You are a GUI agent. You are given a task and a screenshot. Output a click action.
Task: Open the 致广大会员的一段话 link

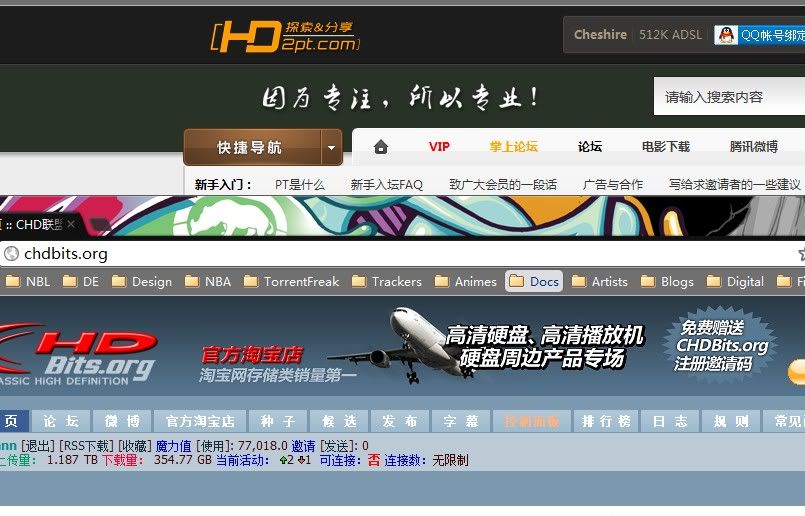coord(503,184)
